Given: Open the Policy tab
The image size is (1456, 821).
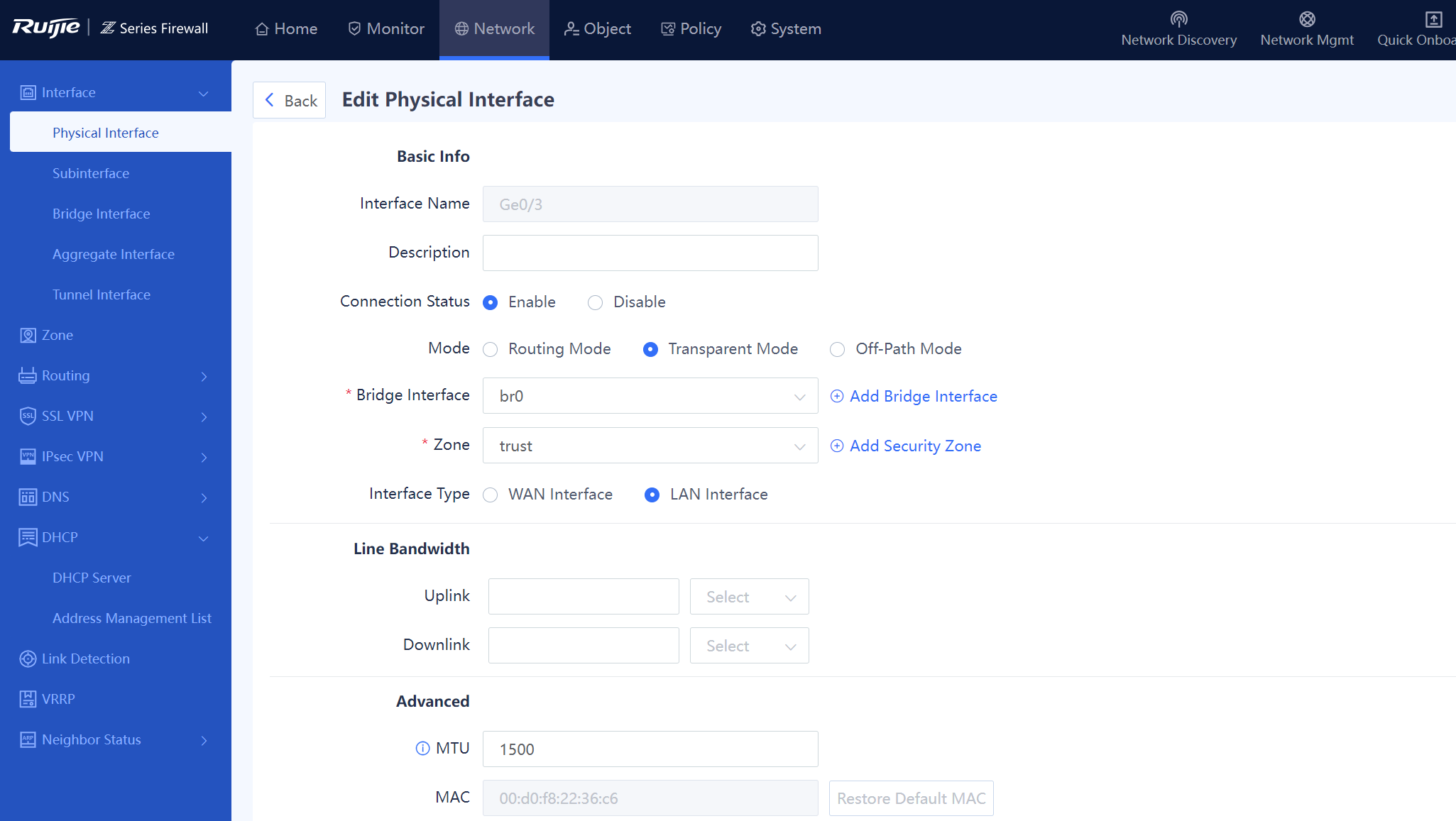Looking at the screenshot, I should point(691,28).
